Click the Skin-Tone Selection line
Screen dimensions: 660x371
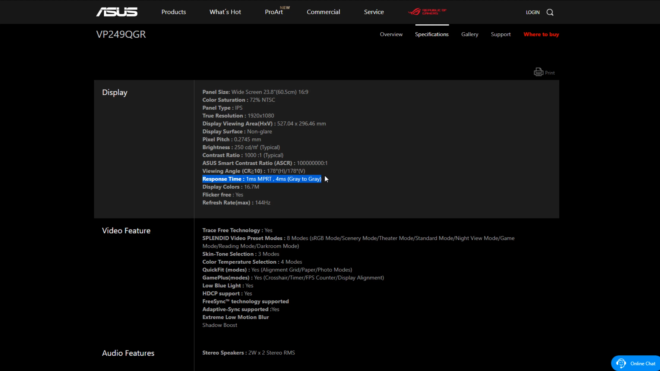click(x=240, y=254)
